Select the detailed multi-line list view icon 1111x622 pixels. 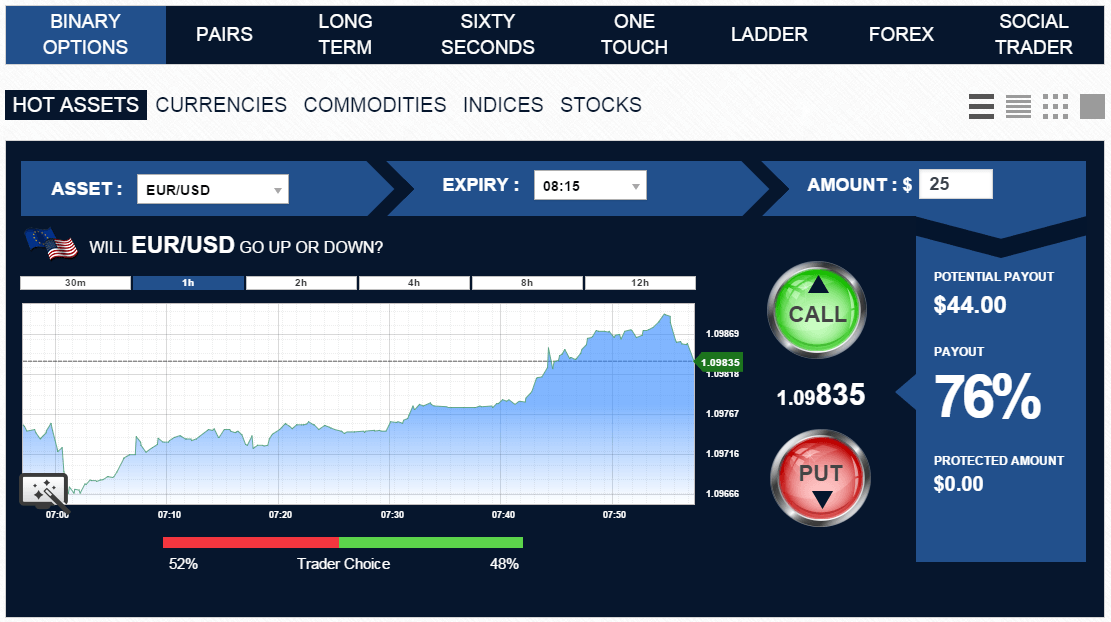[1018, 105]
